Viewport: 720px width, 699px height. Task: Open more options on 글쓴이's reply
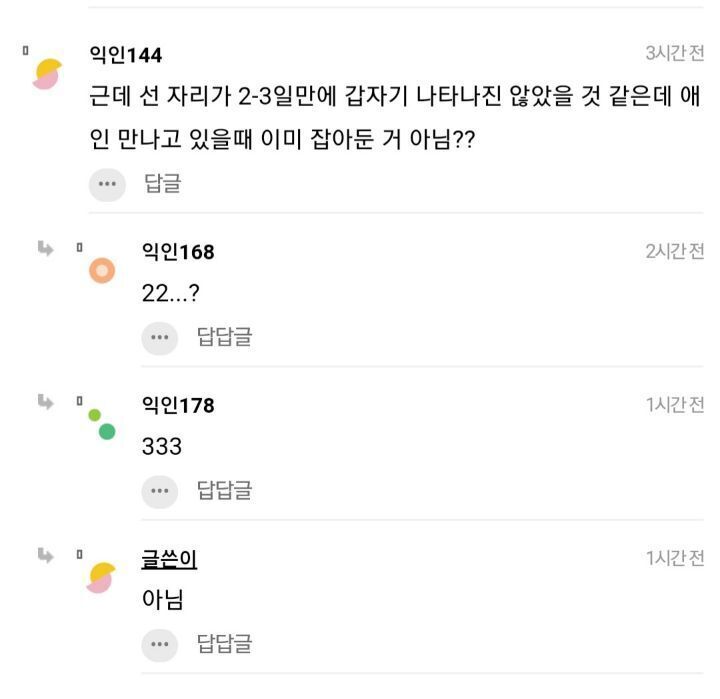(159, 643)
